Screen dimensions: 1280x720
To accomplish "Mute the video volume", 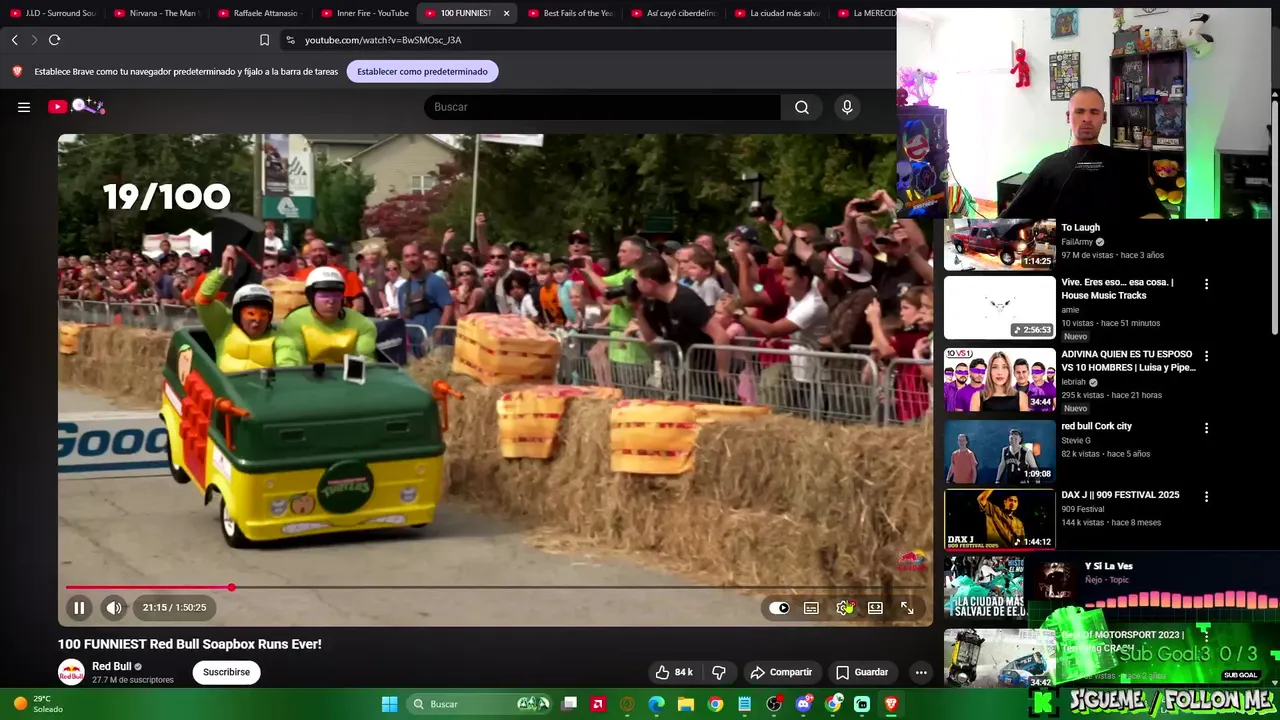I will 114,607.
